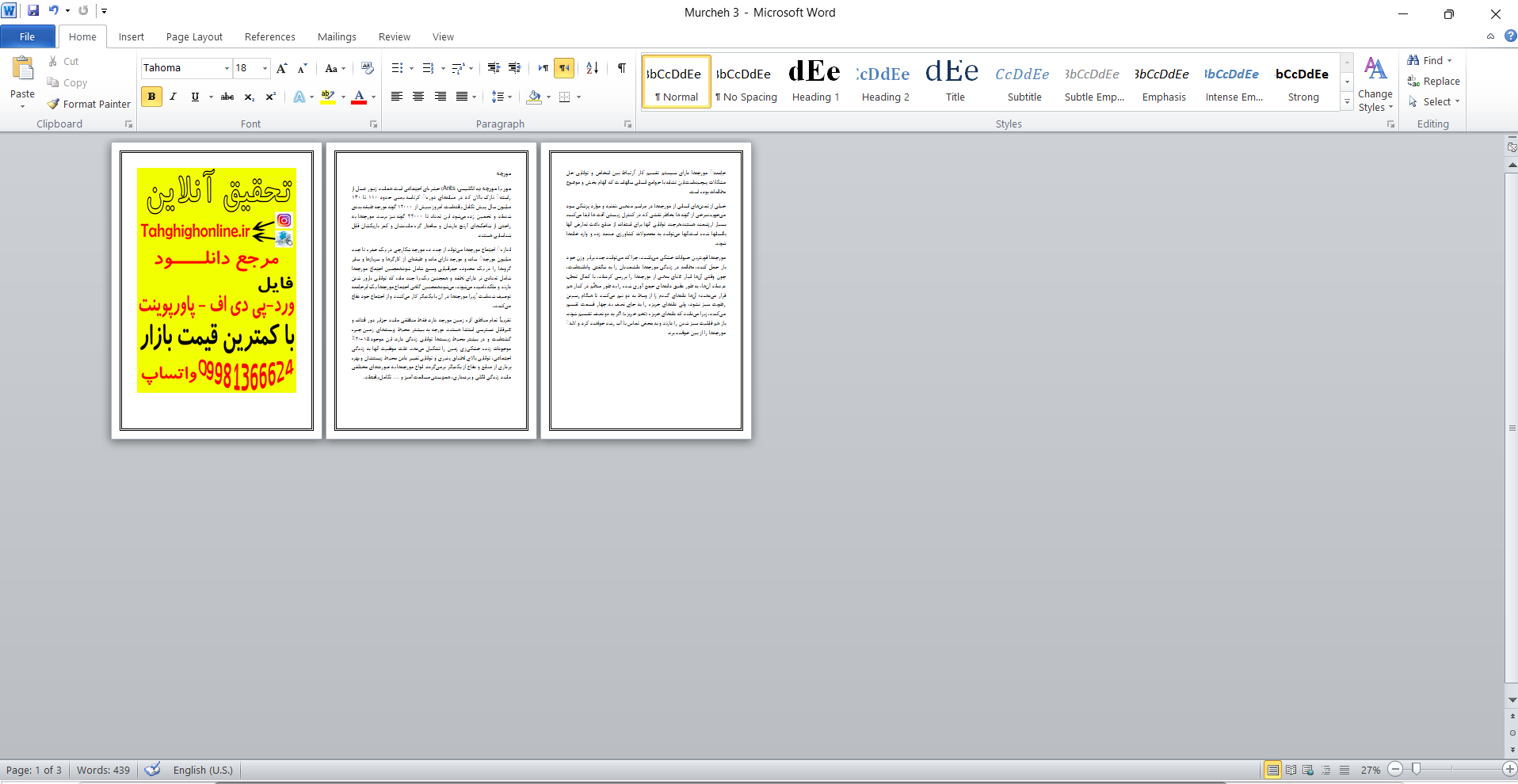
Task: Open the References tab
Action: point(270,36)
